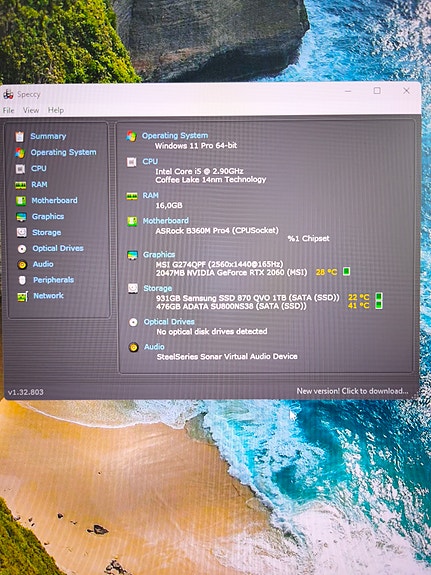Screen dimensions: 431x575
Task: Click the Graphics heading in the summary pane
Action: point(159,254)
